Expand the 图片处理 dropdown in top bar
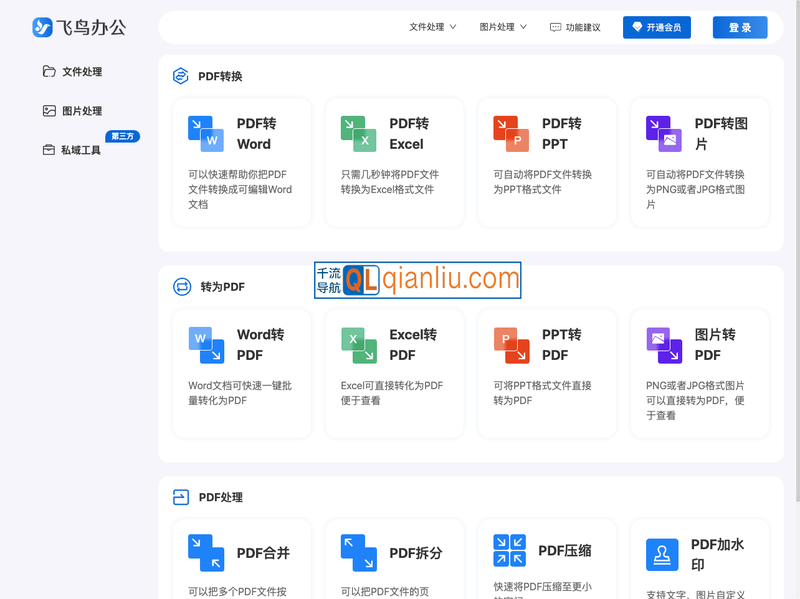The image size is (800, 599). click(503, 27)
